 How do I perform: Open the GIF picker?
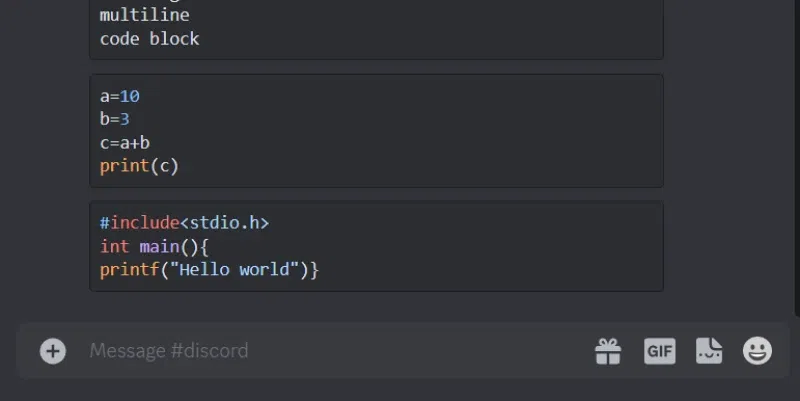[x=660, y=352]
